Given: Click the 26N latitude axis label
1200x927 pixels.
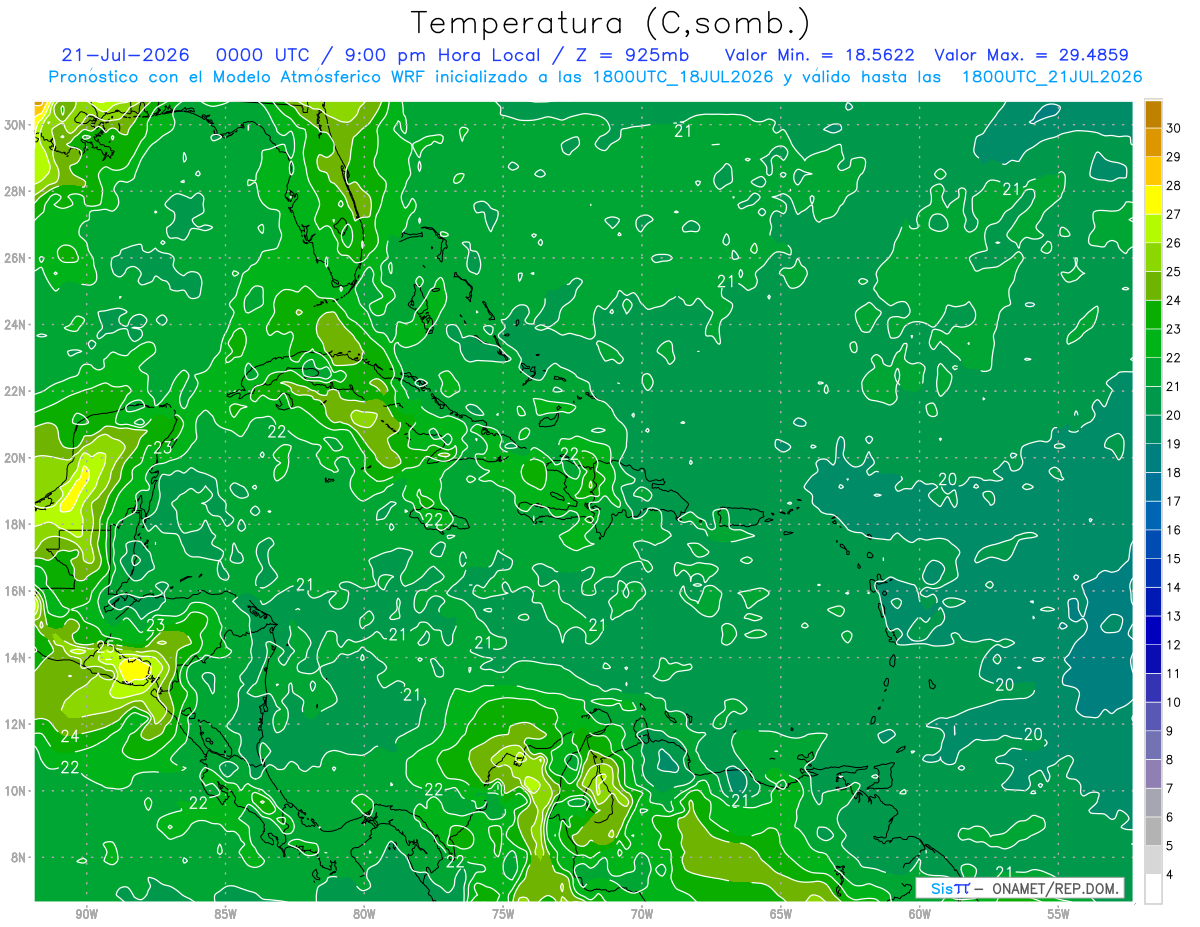Looking at the screenshot, I should click(x=17, y=258).
